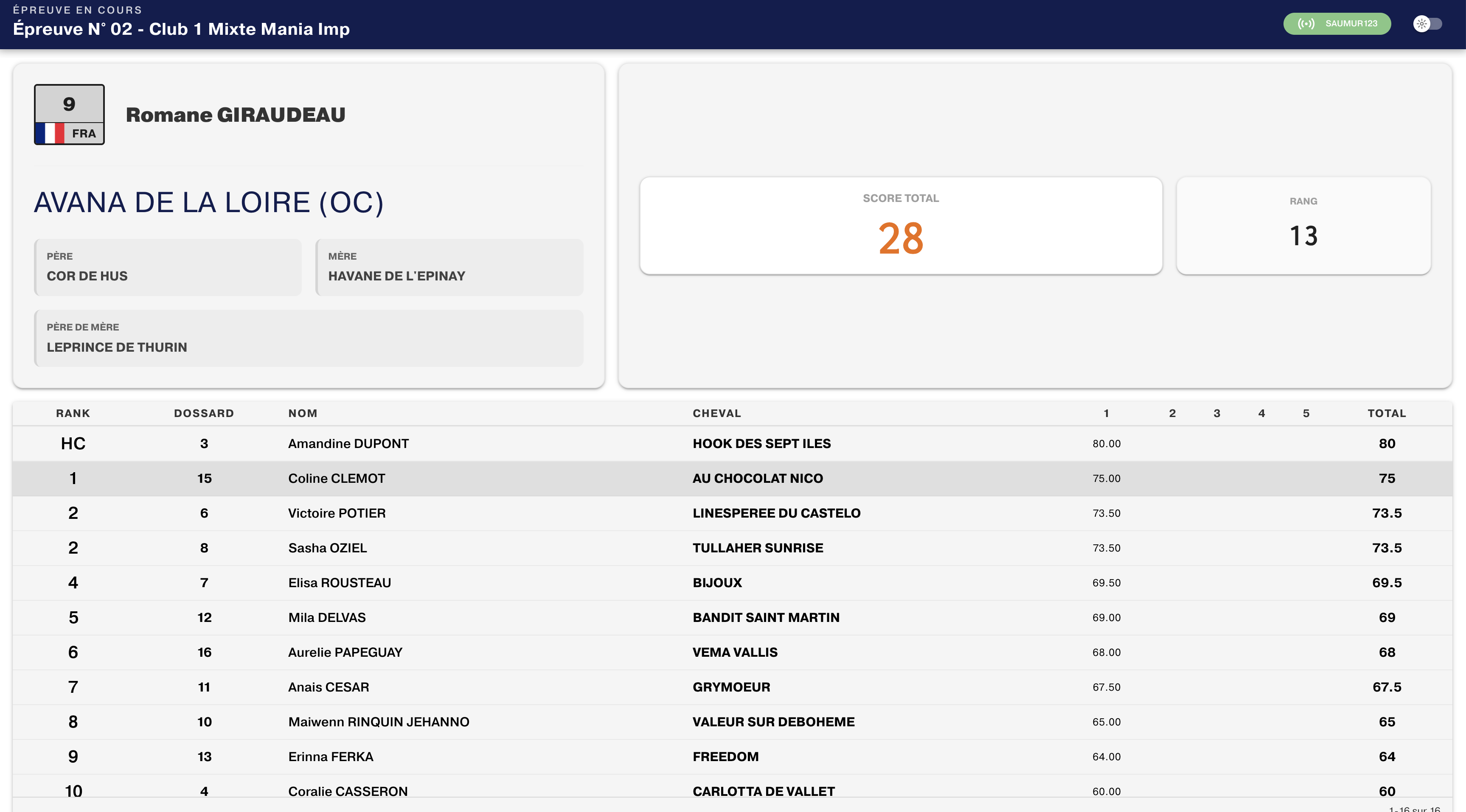Screen dimensions: 1466x812
Task: Click the CHEVAL column header
Action: (x=716, y=413)
